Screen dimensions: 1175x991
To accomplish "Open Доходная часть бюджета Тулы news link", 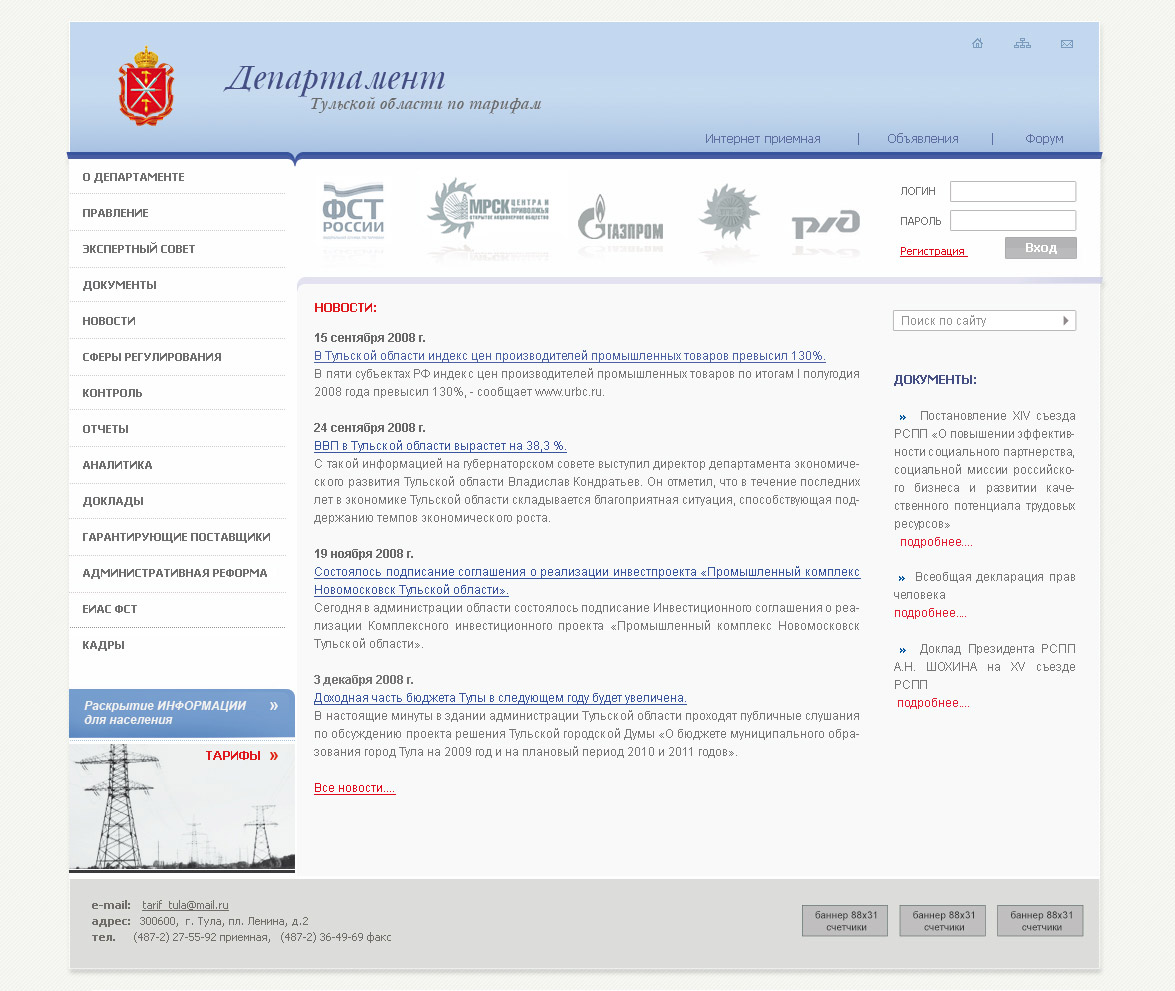I will coord(500,698).
